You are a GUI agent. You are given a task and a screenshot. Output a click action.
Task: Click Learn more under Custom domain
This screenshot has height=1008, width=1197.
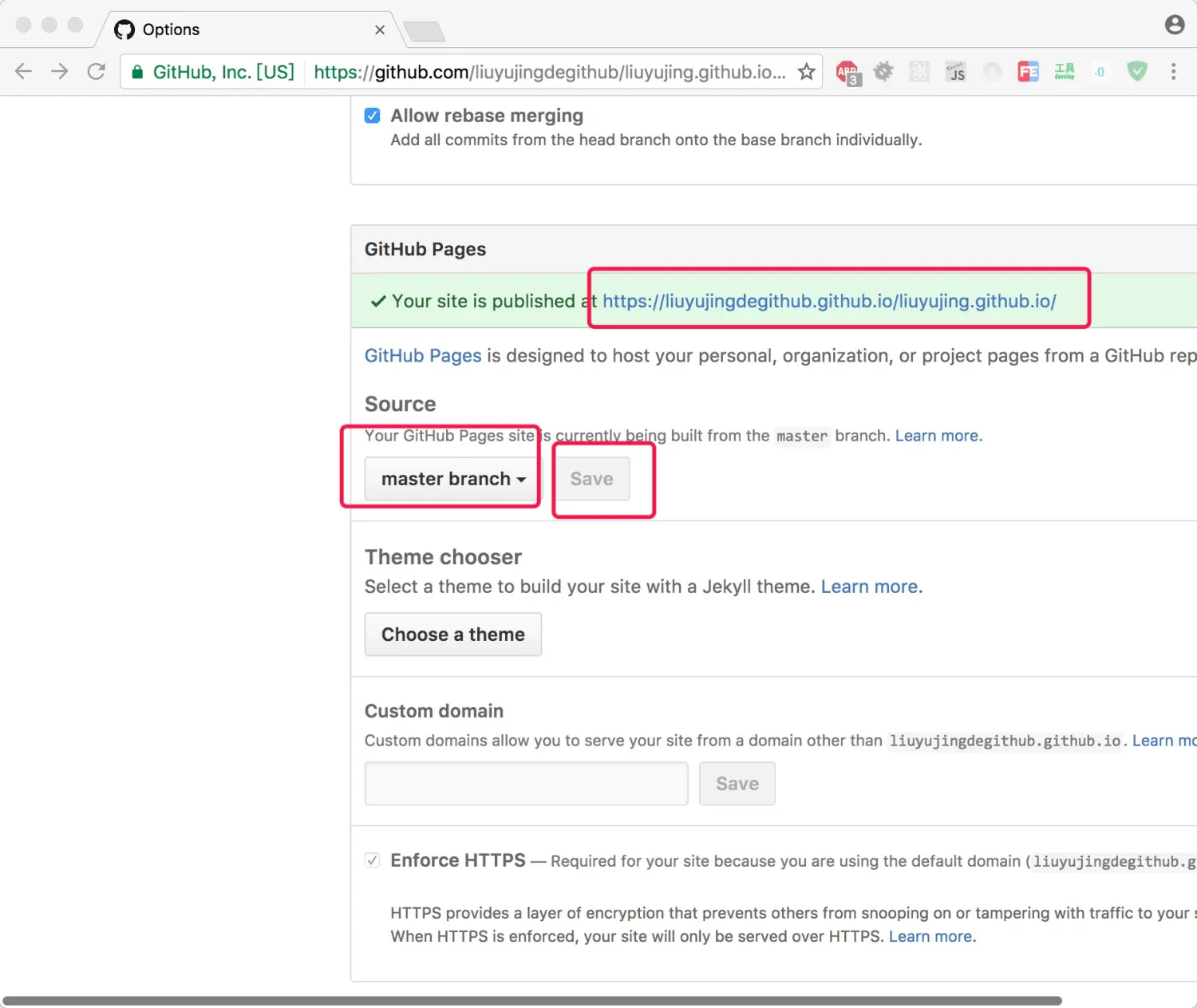[1164, 741]
